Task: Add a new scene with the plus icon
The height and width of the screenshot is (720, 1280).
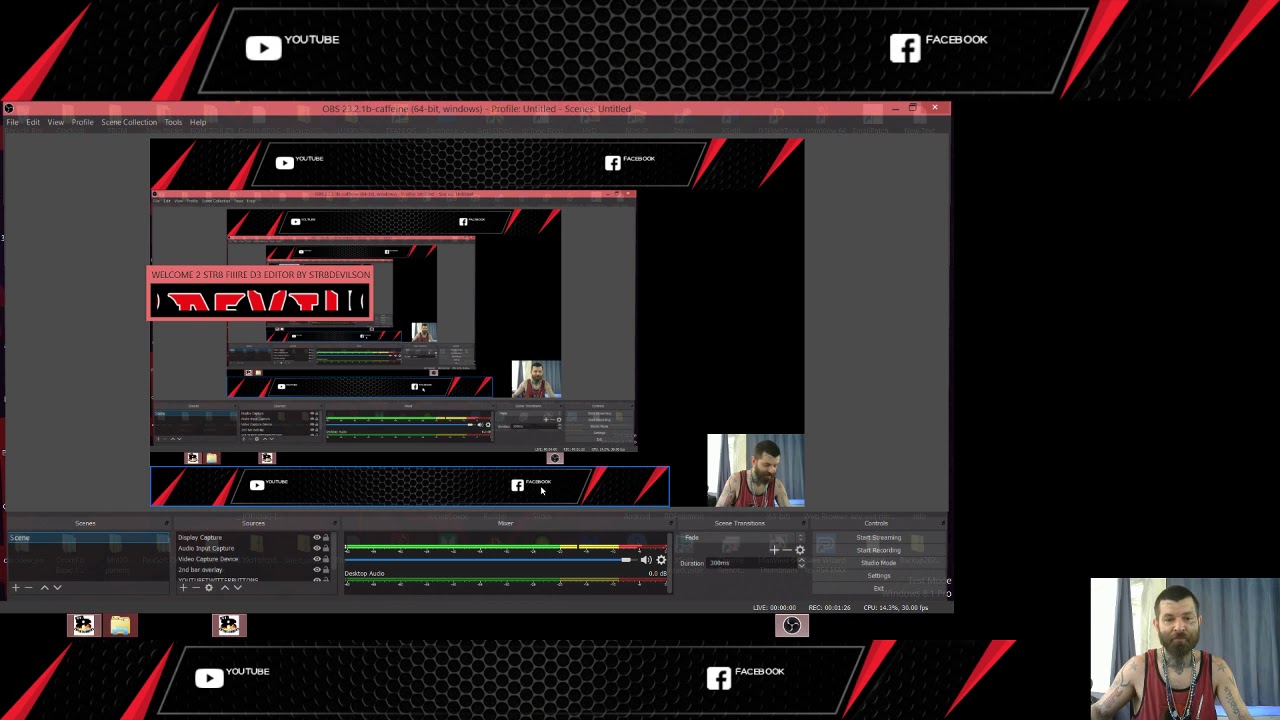Action: 16,588
